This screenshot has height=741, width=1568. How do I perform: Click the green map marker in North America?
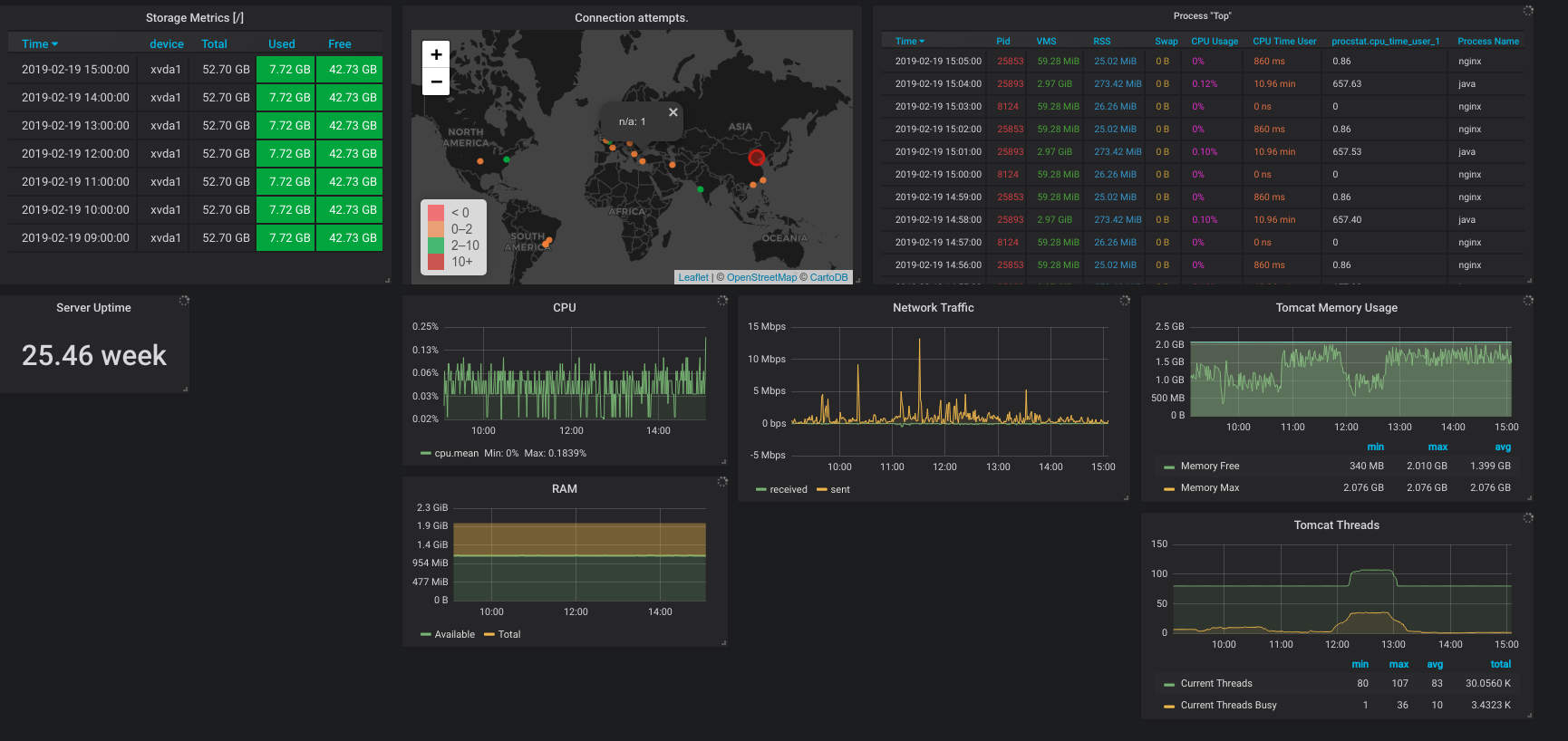click(507, 159)
